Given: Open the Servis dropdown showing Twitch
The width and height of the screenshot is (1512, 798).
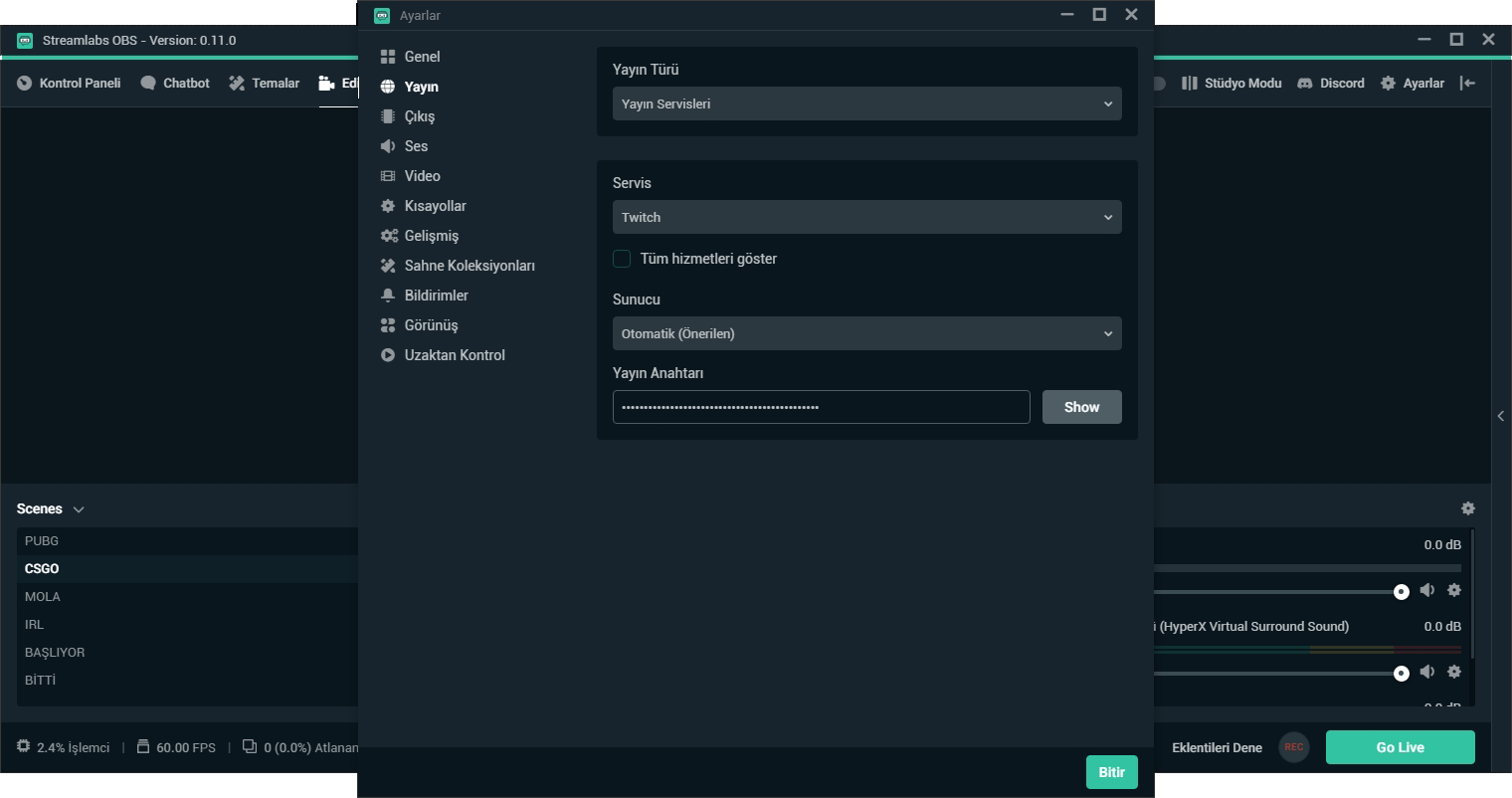Looking at the screenshot, I should click(867, 217).
